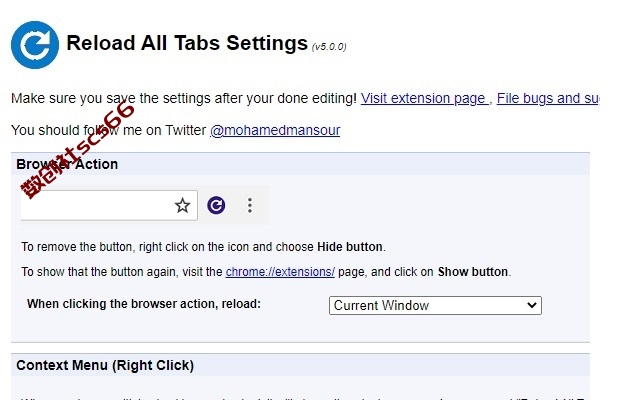
Task: Open the Current Window reload dropdown
Action: click(x=435, y=305)
